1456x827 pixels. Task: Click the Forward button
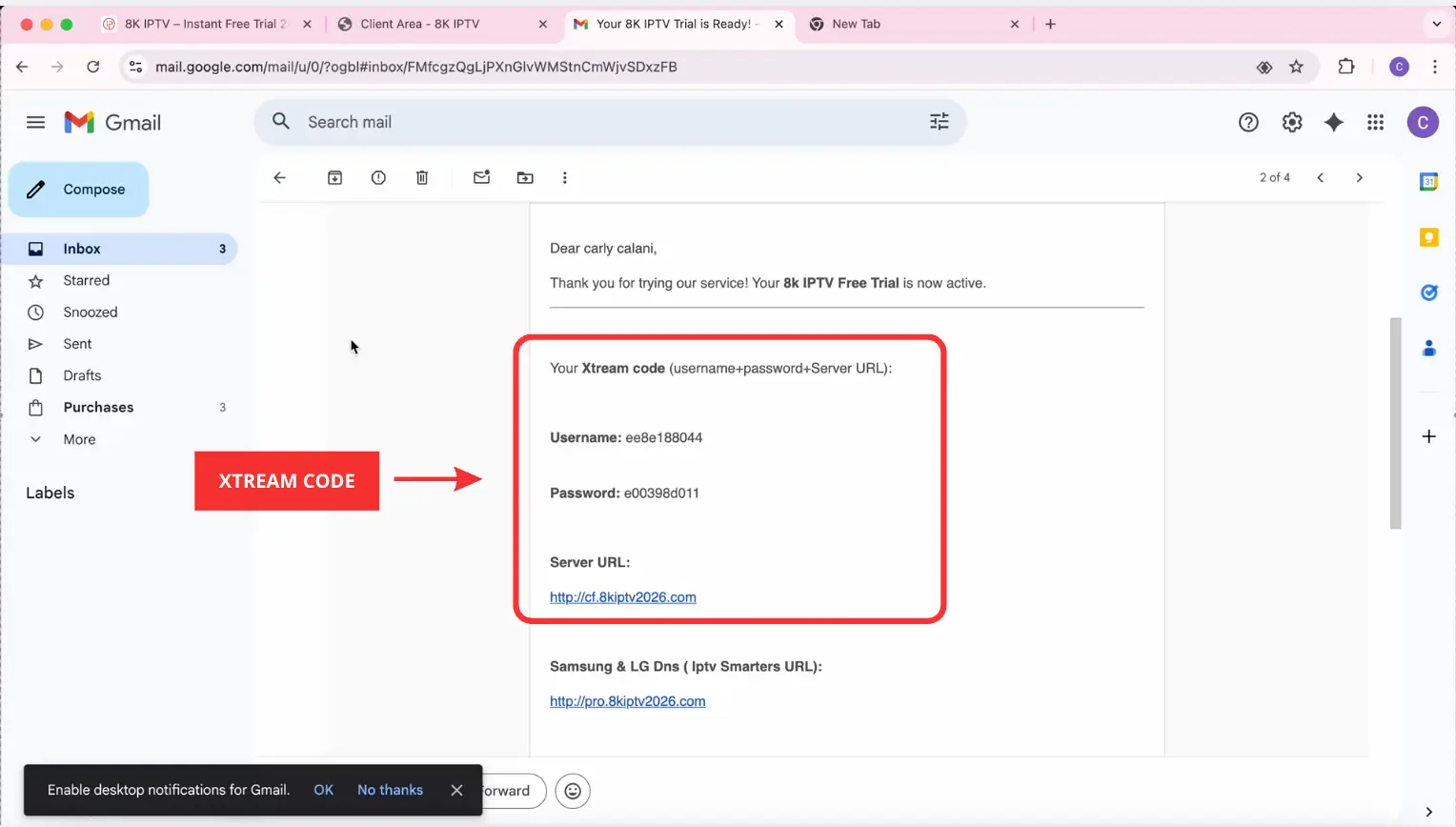(x=513, y=791)
